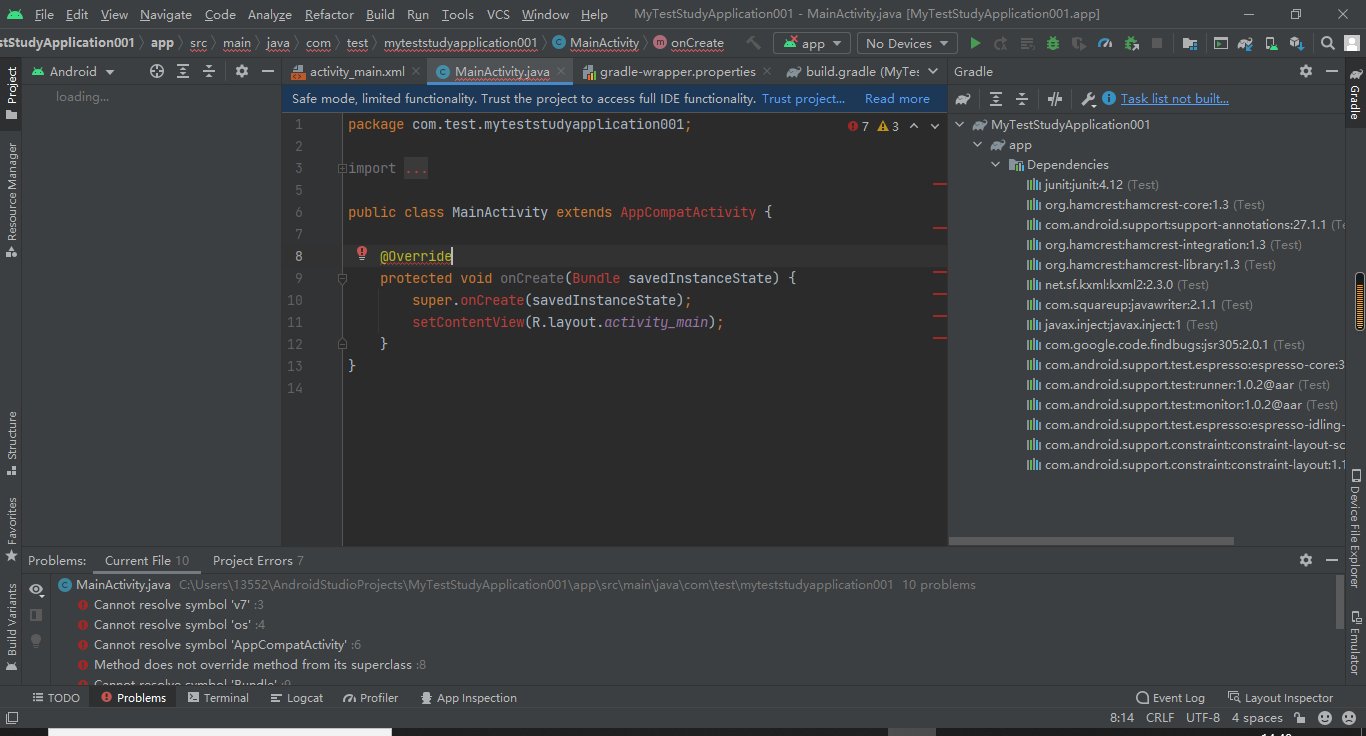Switch to the Project Errors tab
This screenshot has height=736, width=1366.
coord(258,561)
